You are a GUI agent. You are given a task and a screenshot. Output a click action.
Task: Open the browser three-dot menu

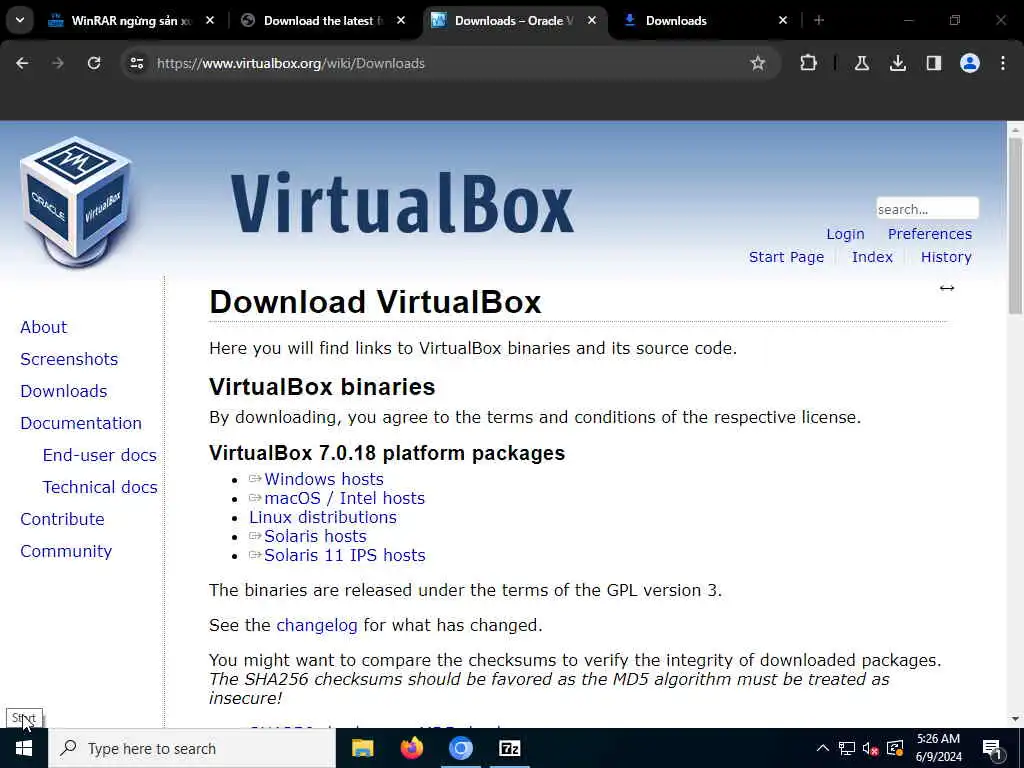point(1003,63)
